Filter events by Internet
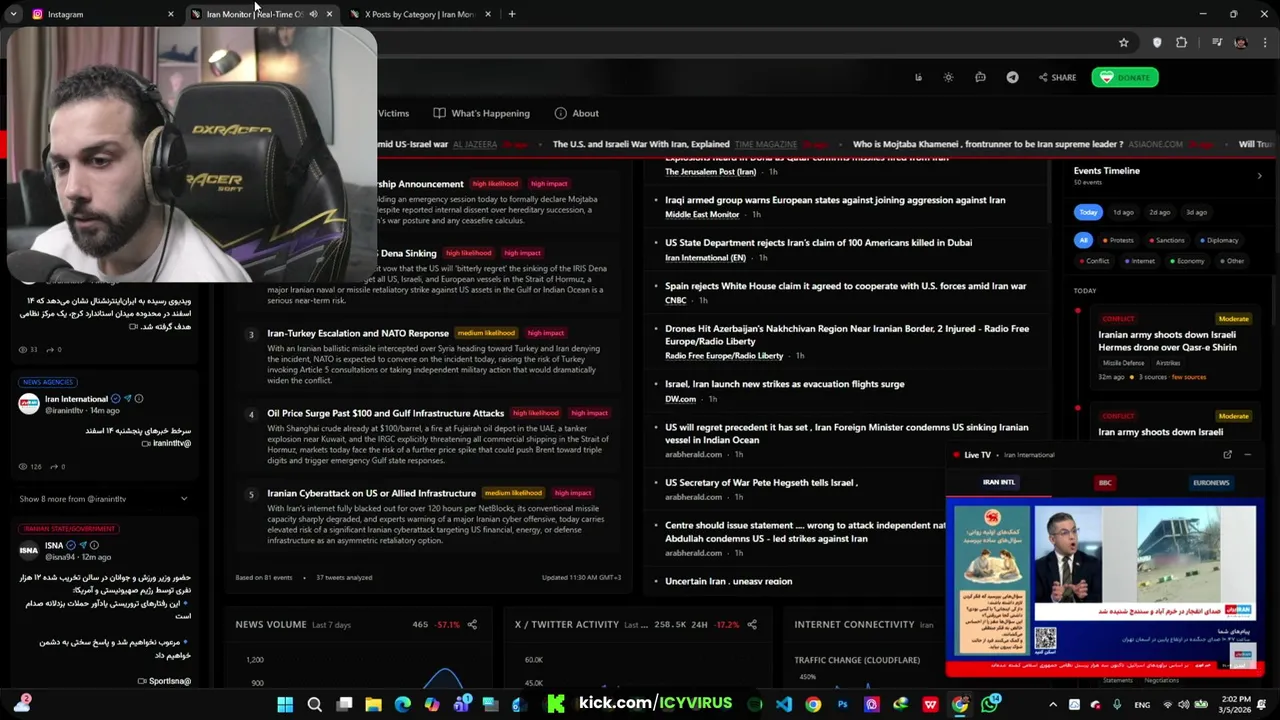This screenshot has width=1280, height=720. pos(1139,261)
